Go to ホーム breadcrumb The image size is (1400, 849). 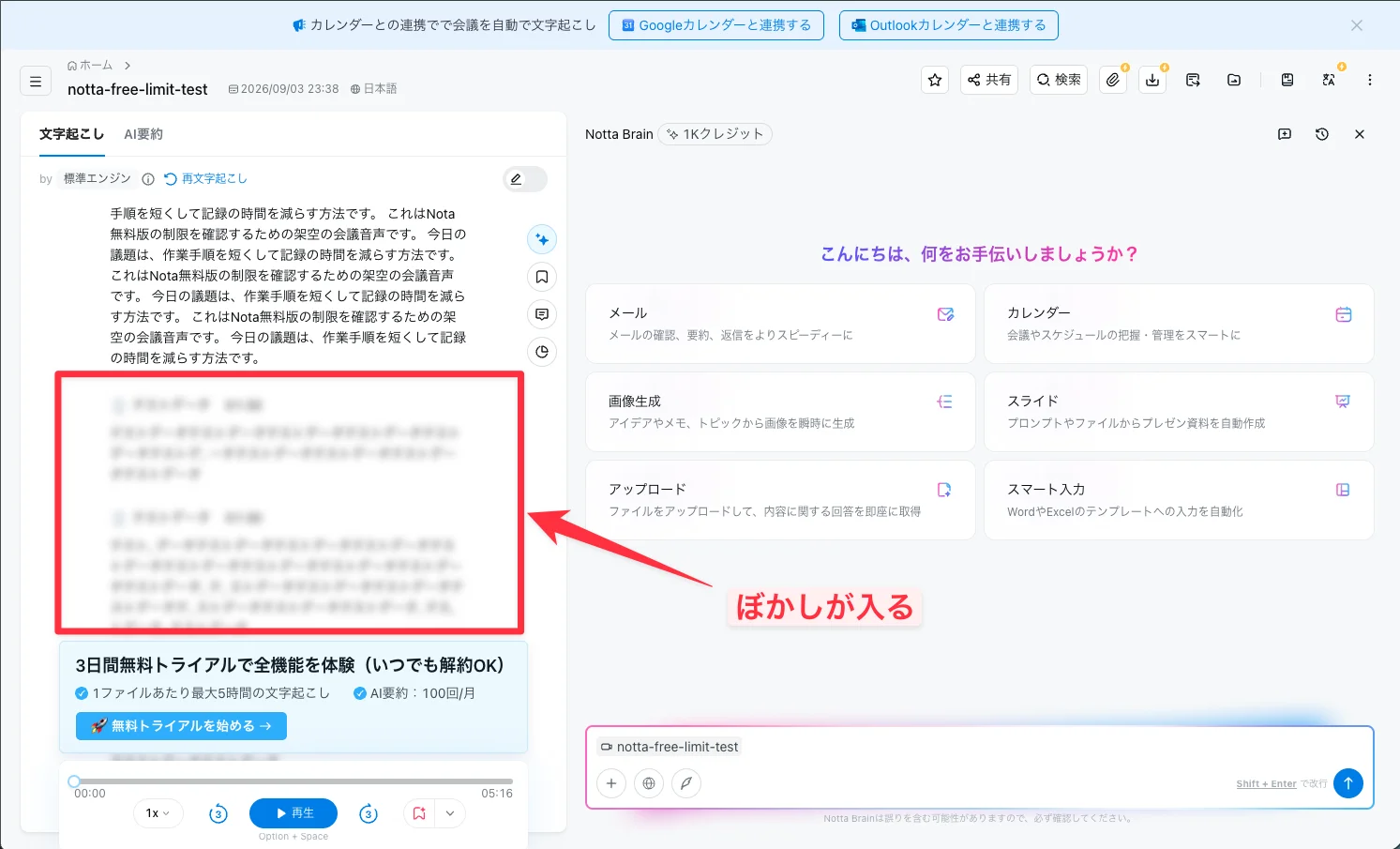[x=90, y=65]
